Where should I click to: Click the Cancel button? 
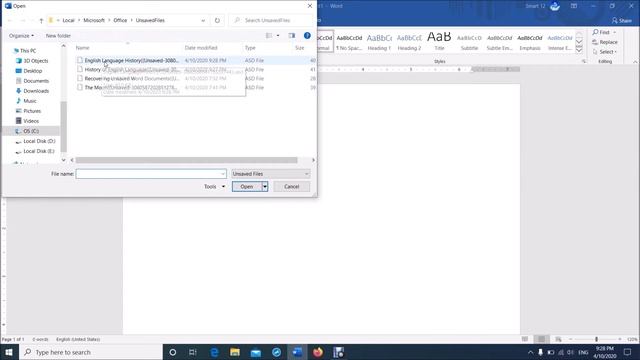291,187
